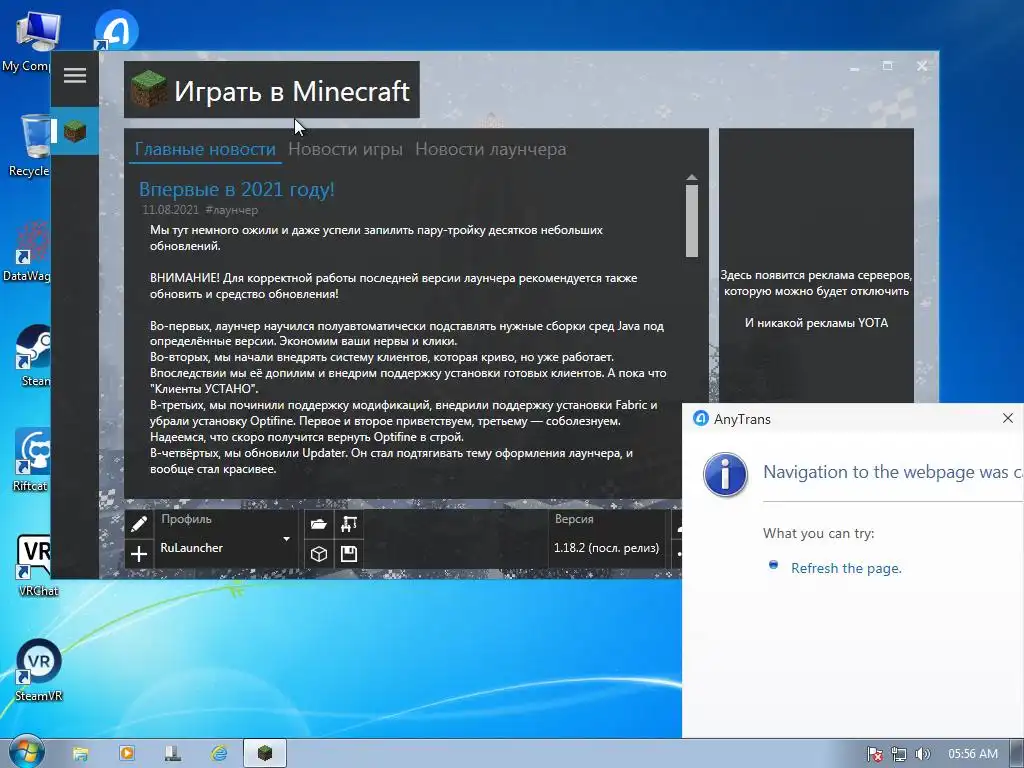
Task: Open the Riftcat desktop shortcut
Action: [31, 460]
